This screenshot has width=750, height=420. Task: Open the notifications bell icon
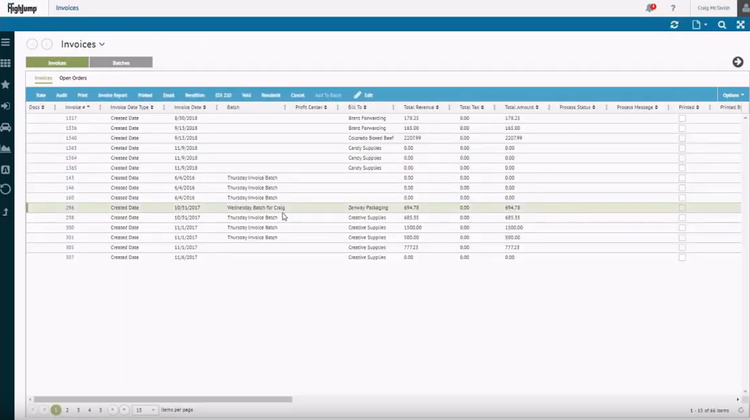click(x=650, y=8)
